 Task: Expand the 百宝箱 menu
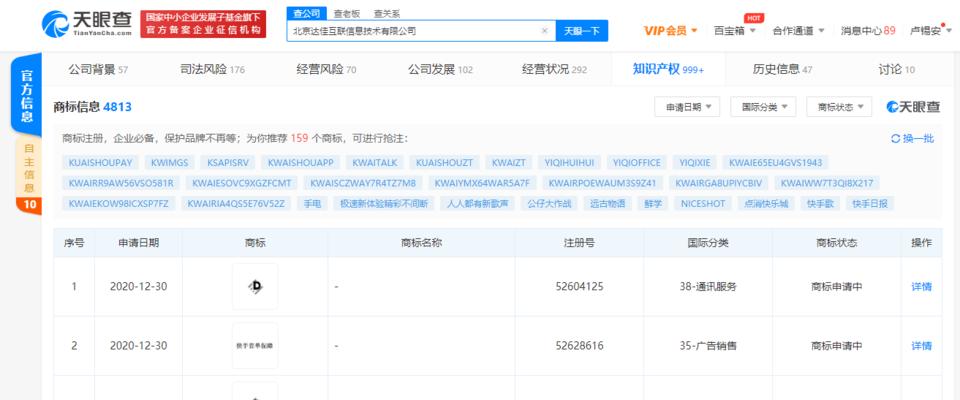pos(735,31)
